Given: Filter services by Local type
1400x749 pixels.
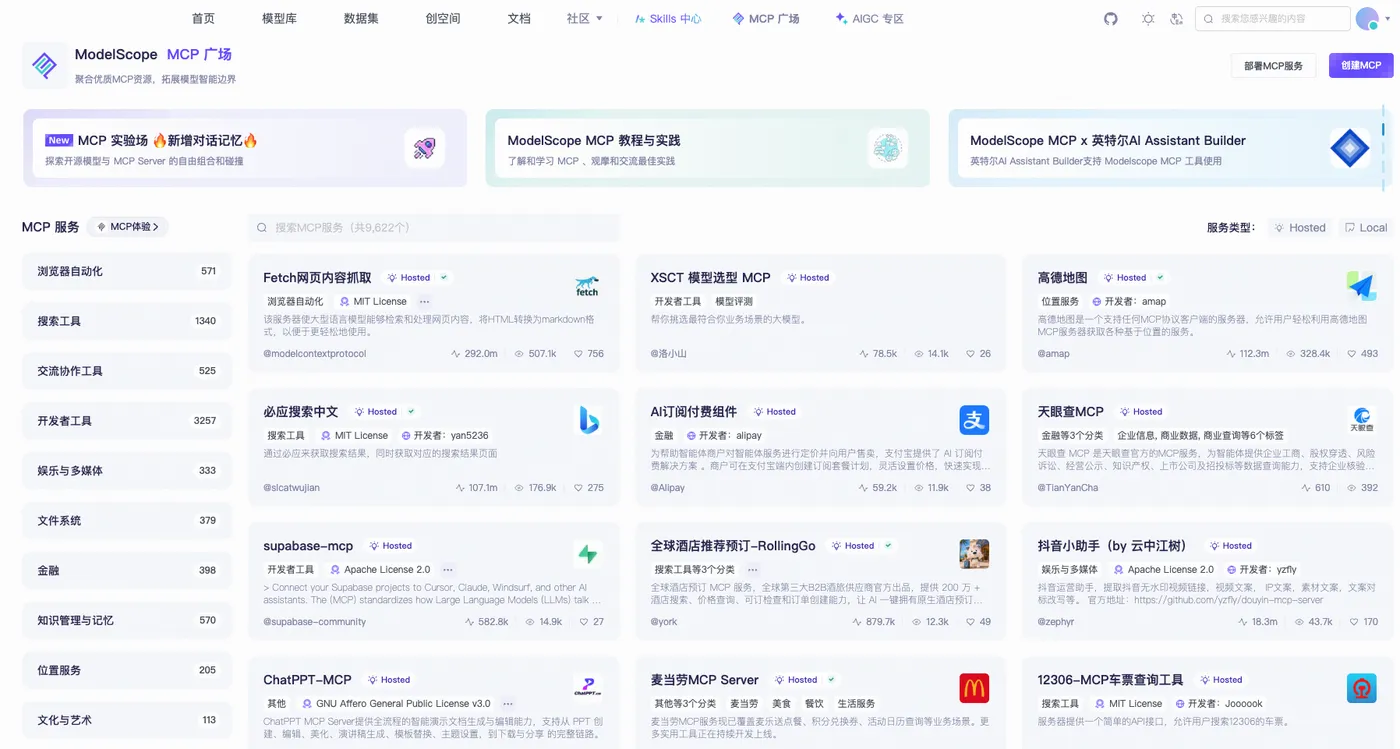Looking at the screenshot, I should click(1366, 227).
